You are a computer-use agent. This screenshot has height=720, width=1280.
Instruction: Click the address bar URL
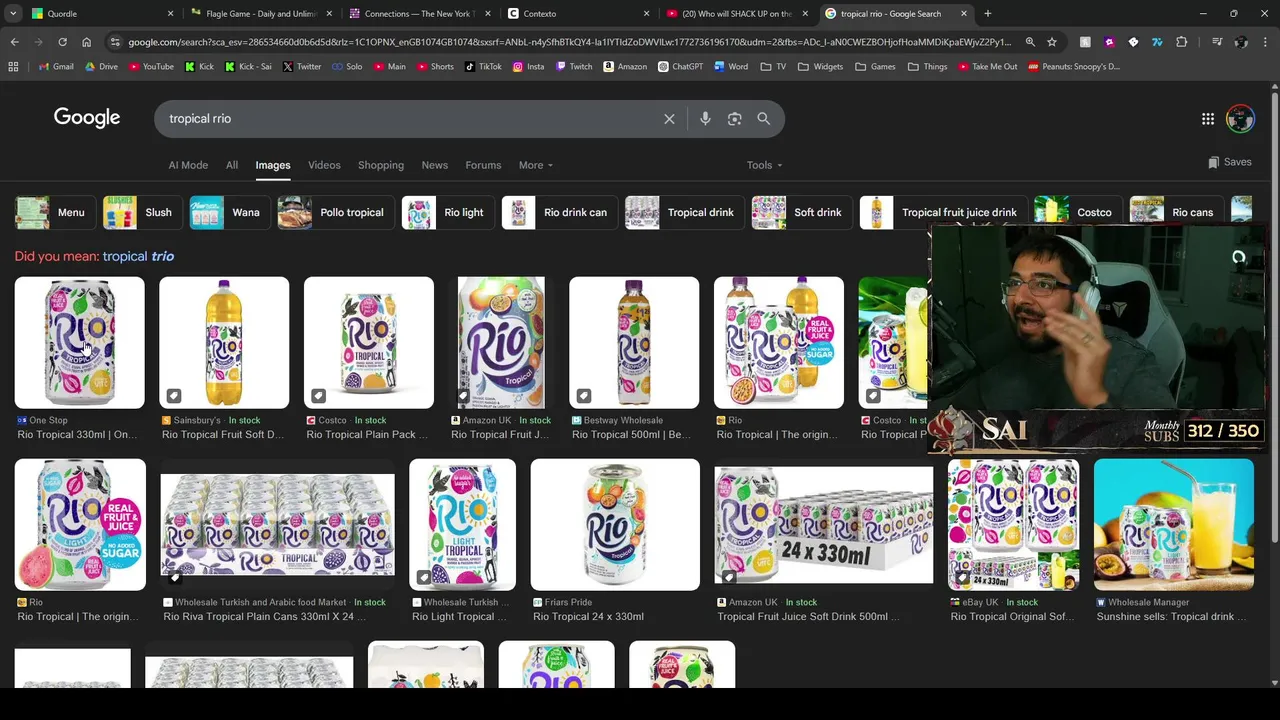coord(568,42)
